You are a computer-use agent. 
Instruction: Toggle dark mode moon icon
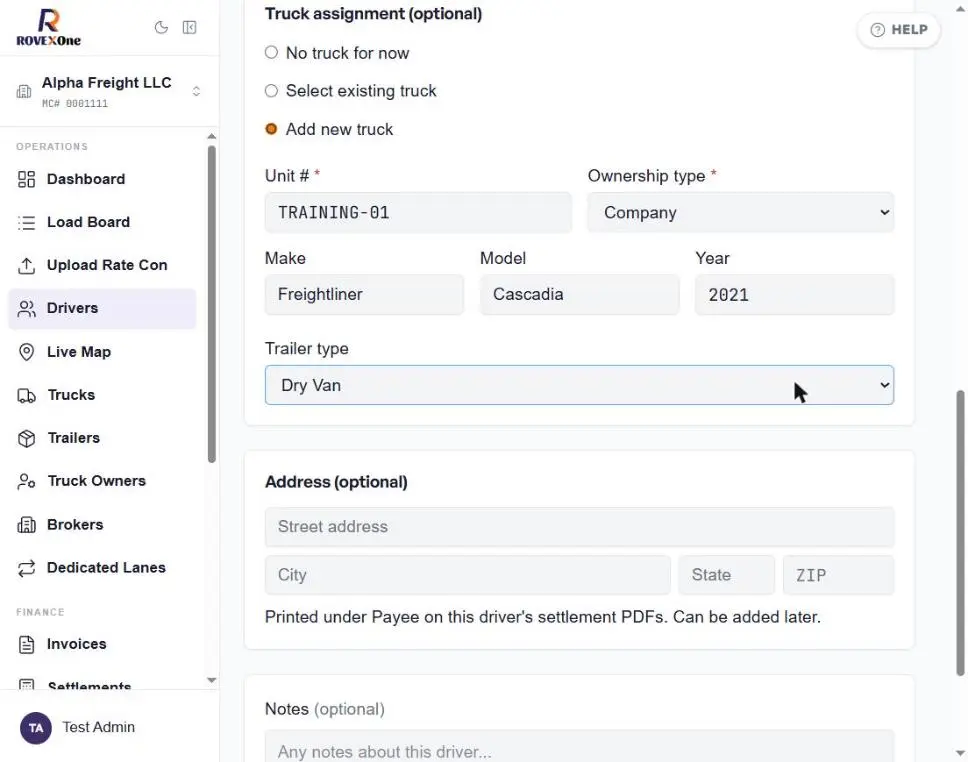pyautogui.click(x=161, y=27)
